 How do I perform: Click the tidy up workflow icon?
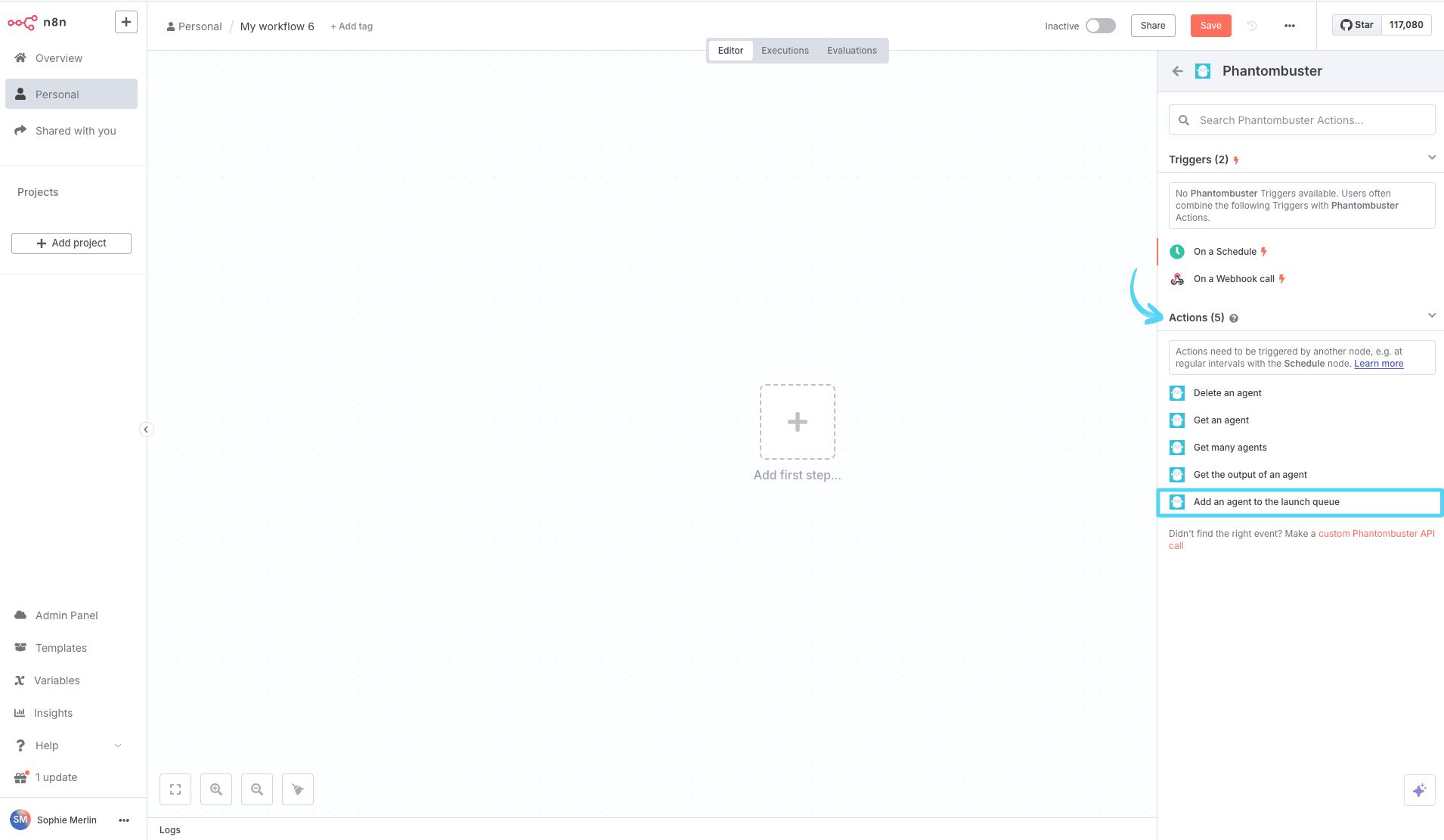298,789
